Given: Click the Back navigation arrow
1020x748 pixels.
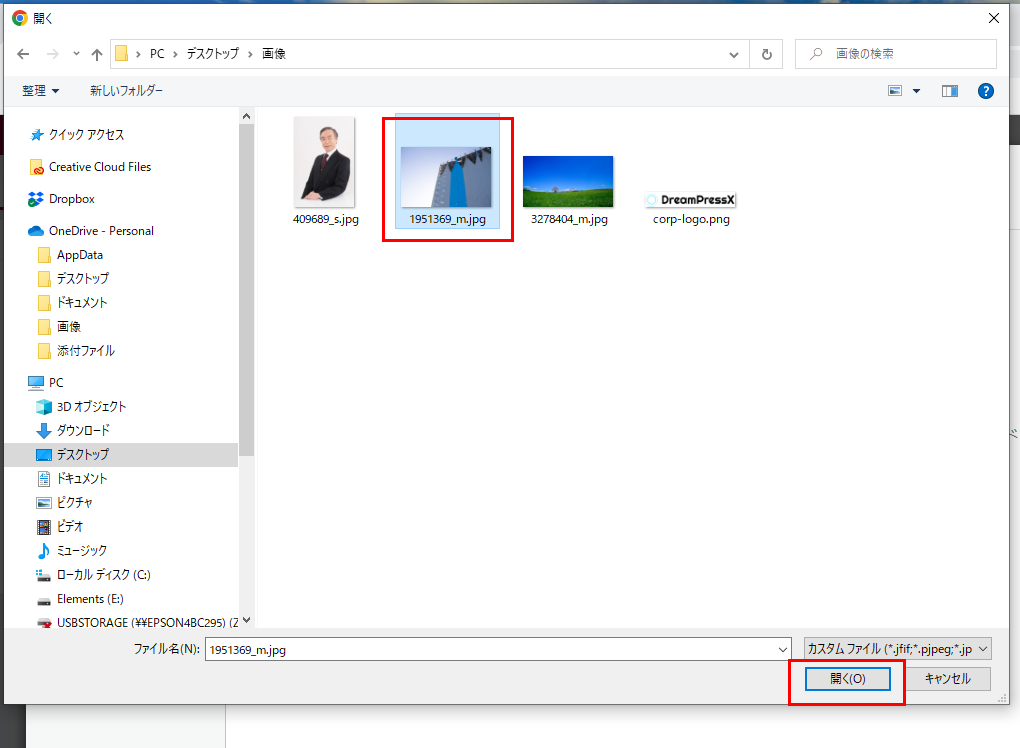Looking at the screenshot, I should pyautogui.click(x=23, y=54).
